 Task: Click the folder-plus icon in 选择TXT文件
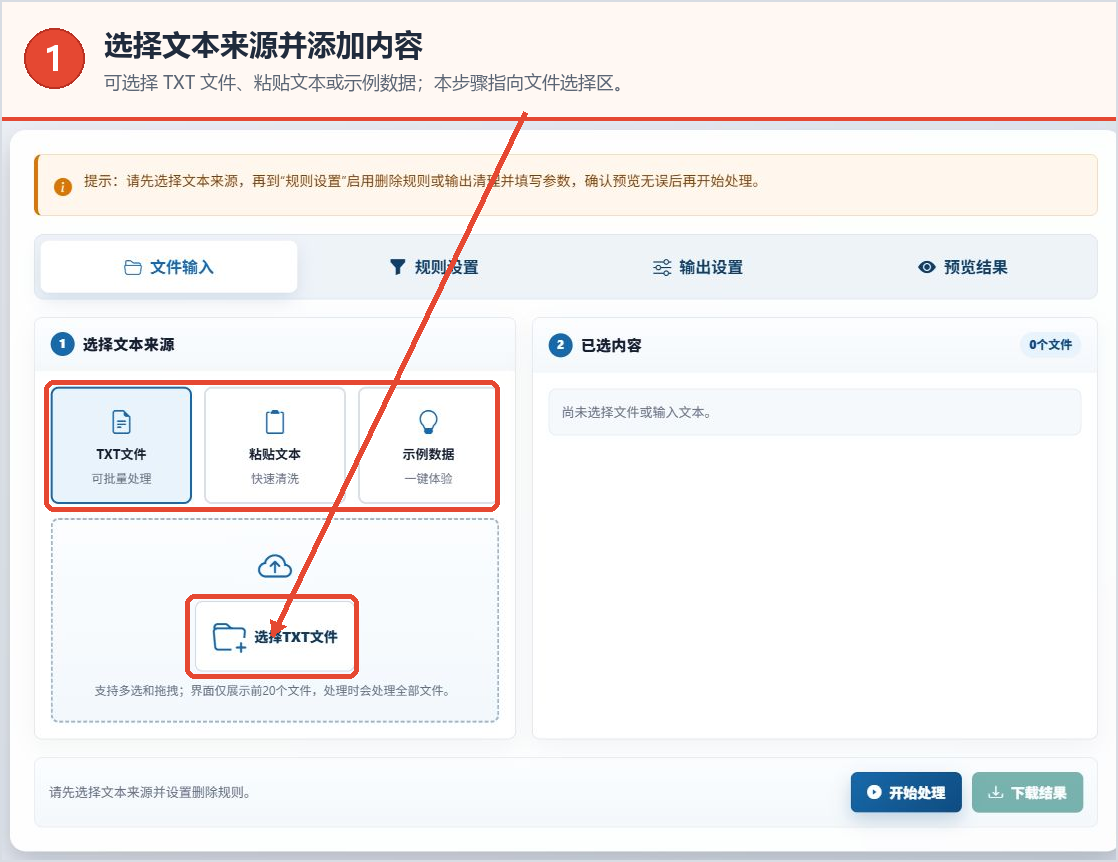229,637
